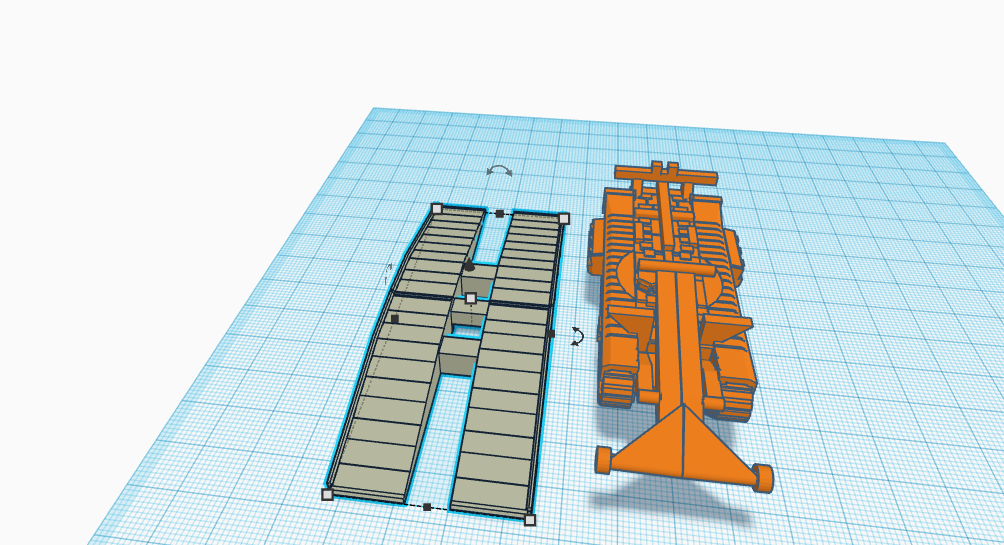Click white corner handle at the front-left corner

[327, 494]
